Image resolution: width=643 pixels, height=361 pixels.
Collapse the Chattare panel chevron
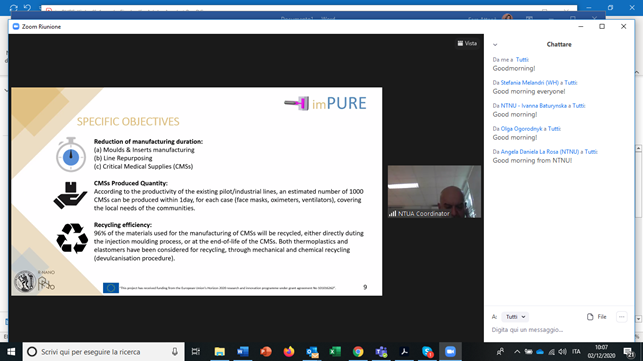[495, 45]
